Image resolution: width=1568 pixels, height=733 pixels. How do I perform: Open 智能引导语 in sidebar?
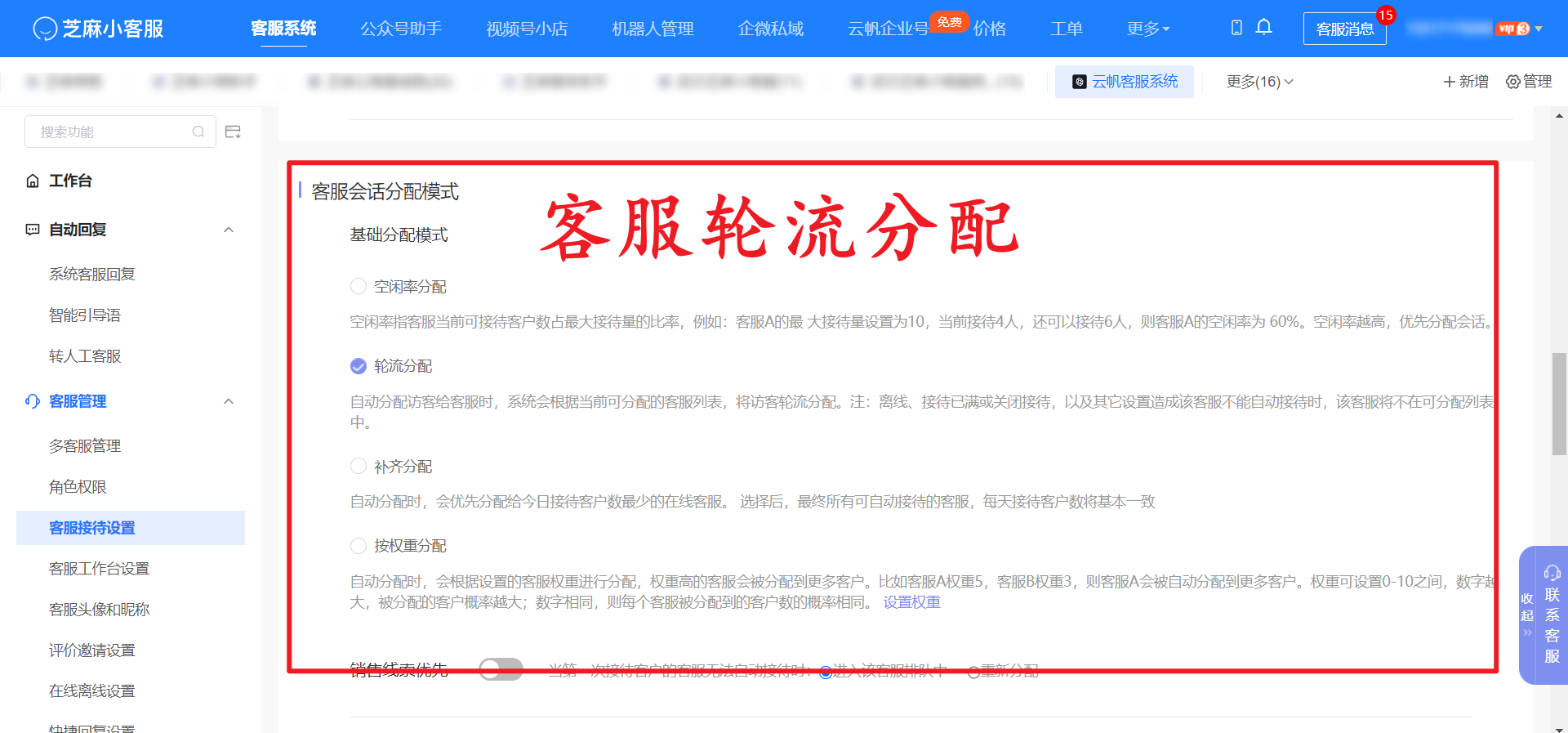pos(85,315)
